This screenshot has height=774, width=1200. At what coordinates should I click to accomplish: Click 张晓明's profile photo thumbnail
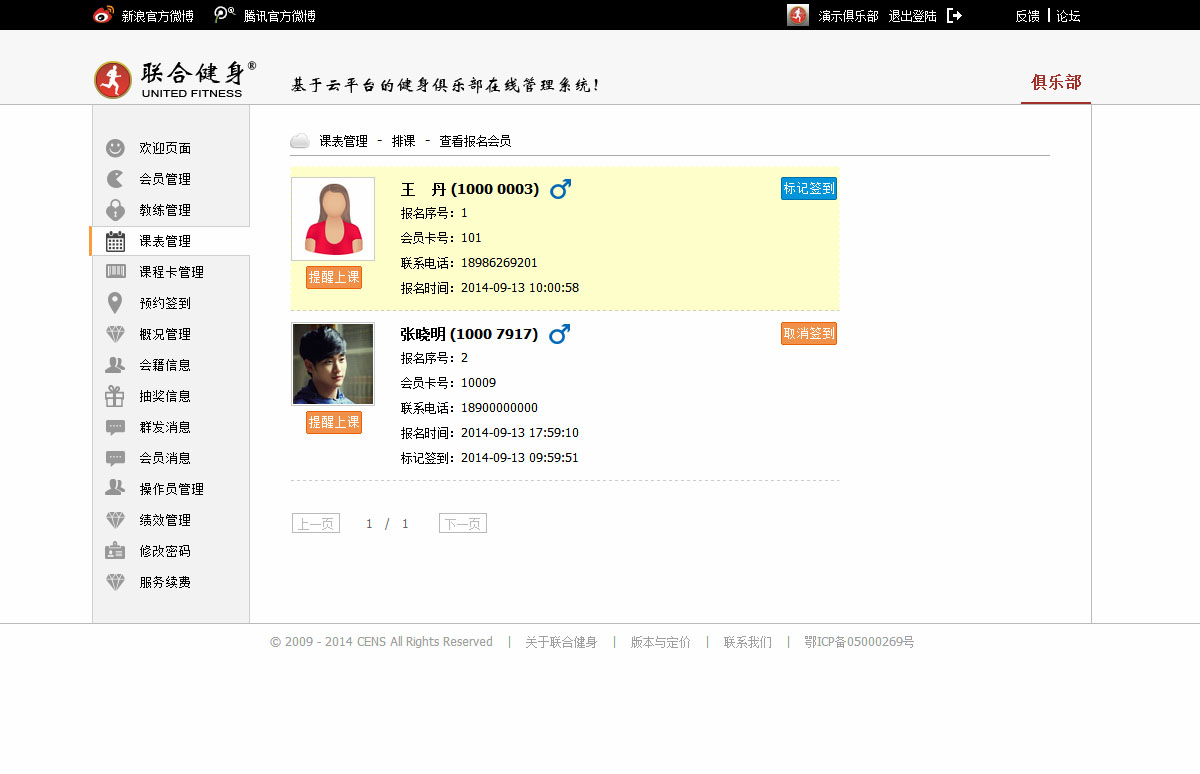point(333,363)
